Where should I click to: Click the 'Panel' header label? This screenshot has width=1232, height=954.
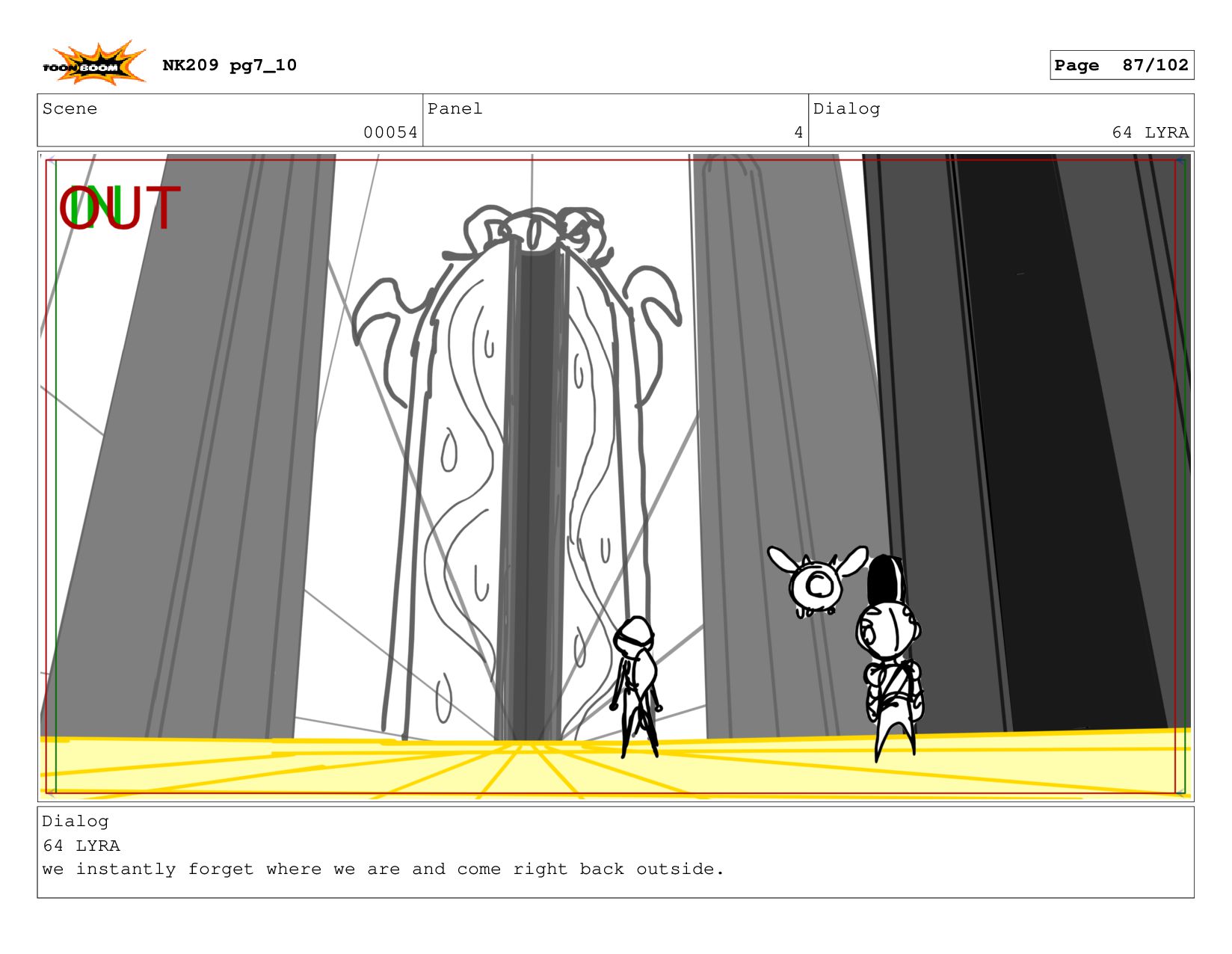(455, 108)
